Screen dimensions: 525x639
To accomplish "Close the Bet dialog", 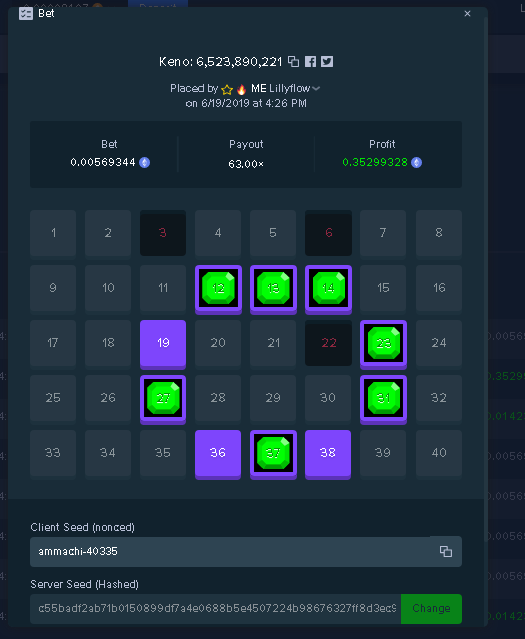I will [468, 13].
